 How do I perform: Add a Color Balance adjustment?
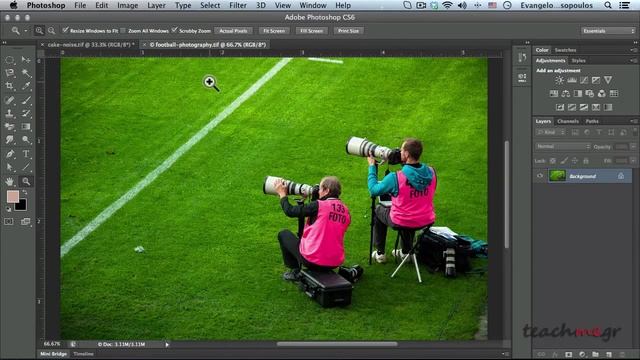tap(566, 94)
